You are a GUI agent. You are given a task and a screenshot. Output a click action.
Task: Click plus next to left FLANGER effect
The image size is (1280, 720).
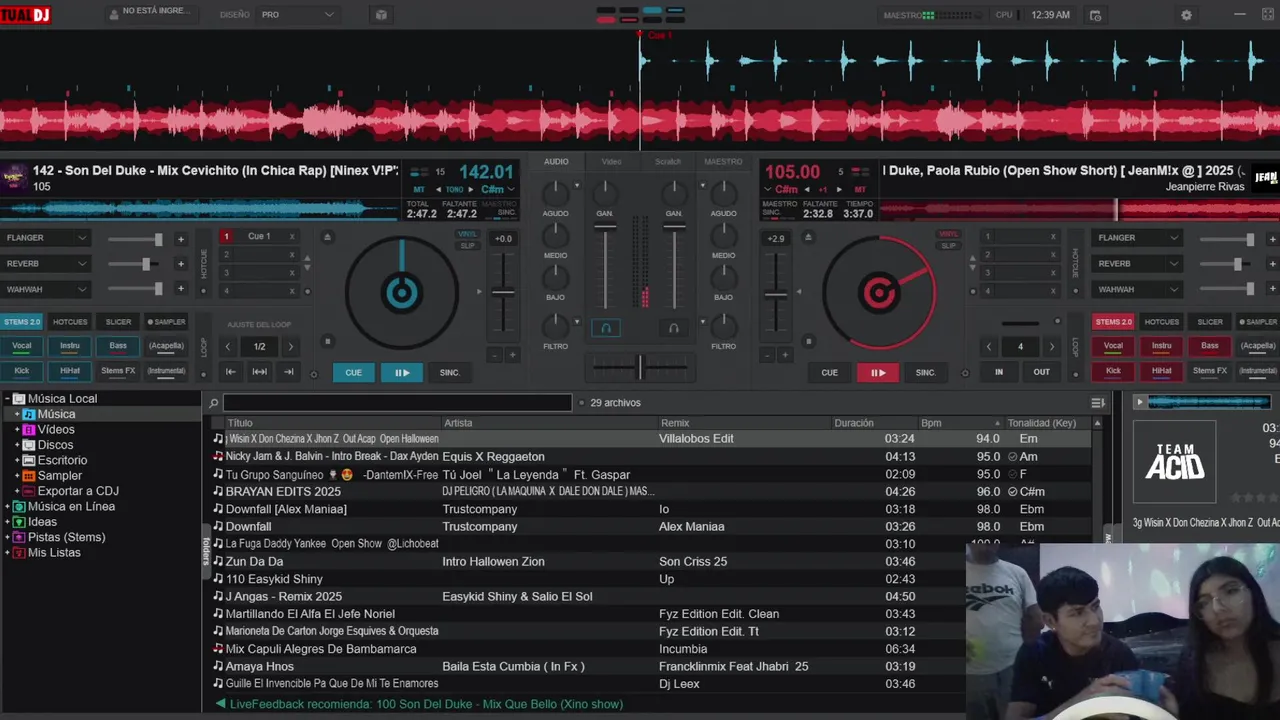point(181,239)
